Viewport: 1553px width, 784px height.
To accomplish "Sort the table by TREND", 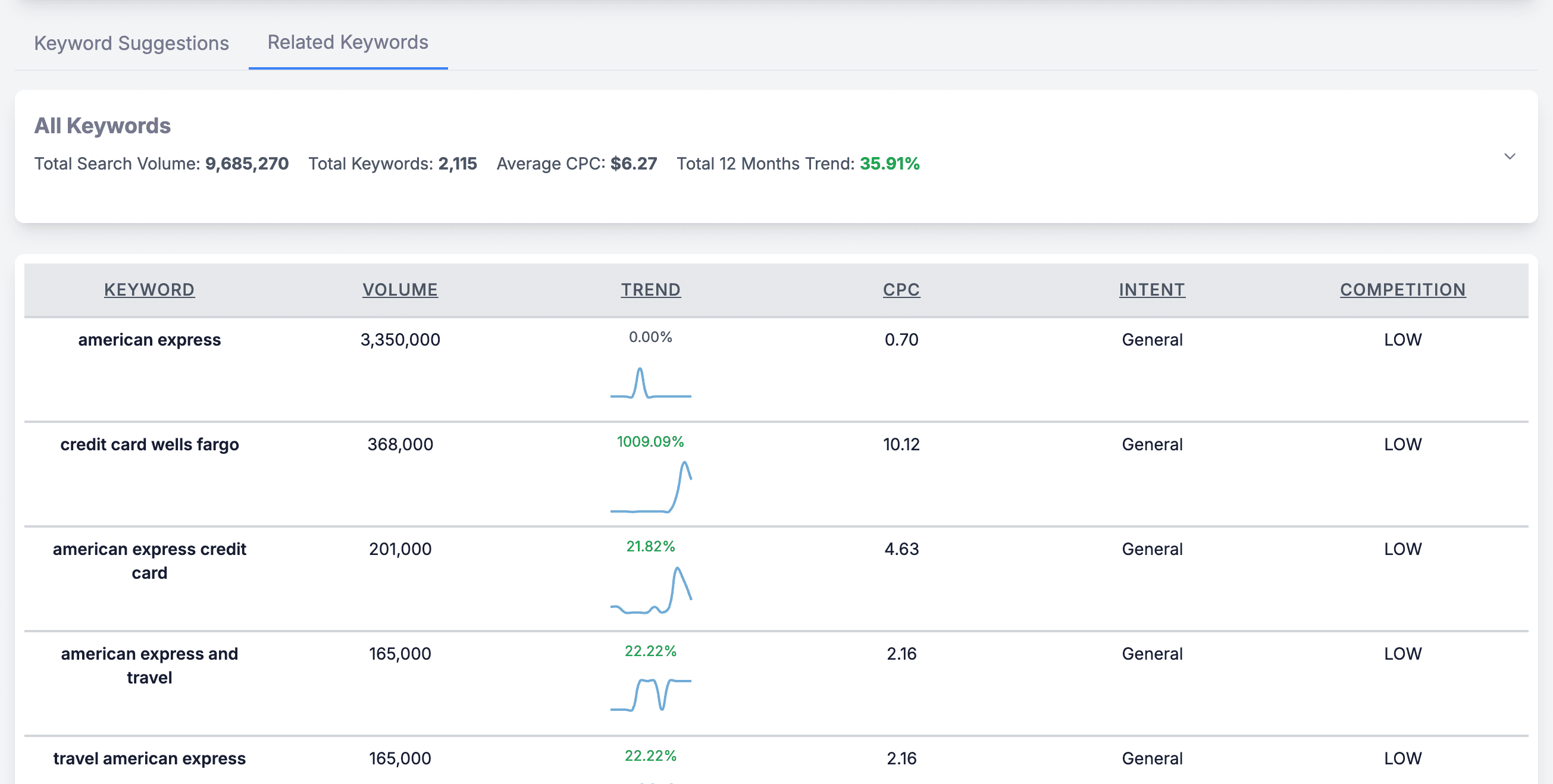I will pyautogui.click(x=650, y=289).
